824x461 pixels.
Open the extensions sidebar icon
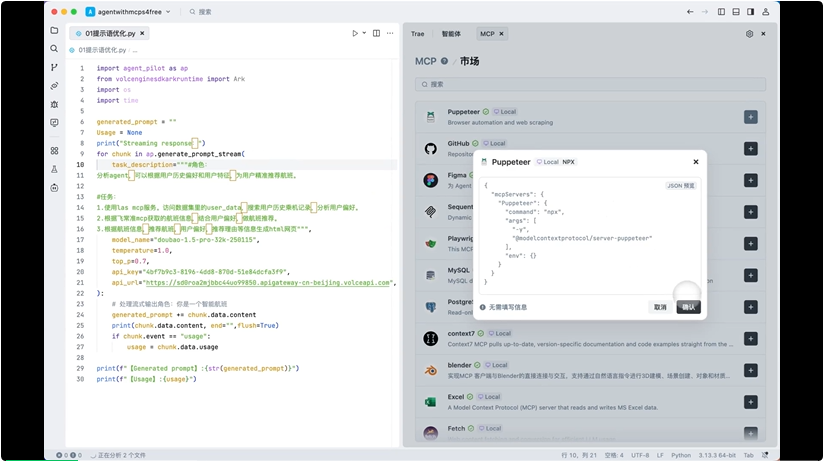pos(54,151)
